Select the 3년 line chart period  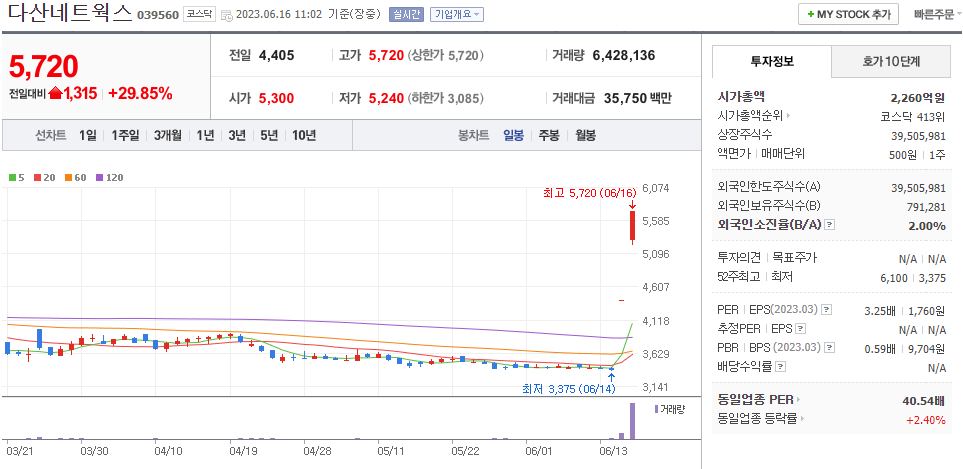click(237, 136)
